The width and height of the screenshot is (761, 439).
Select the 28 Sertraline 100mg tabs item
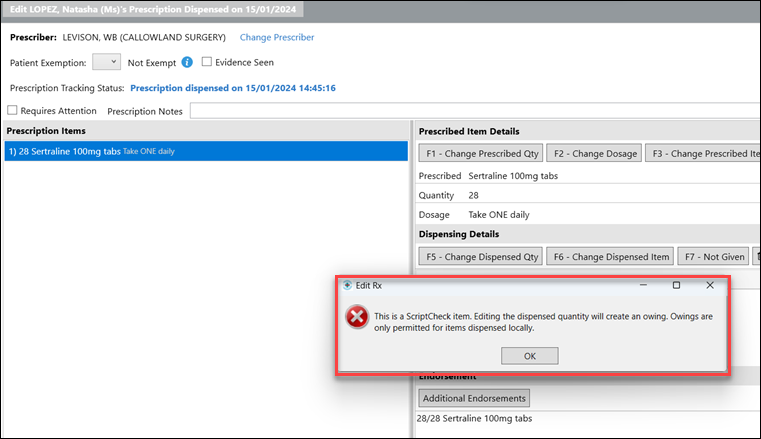click(x=206, y=151)
